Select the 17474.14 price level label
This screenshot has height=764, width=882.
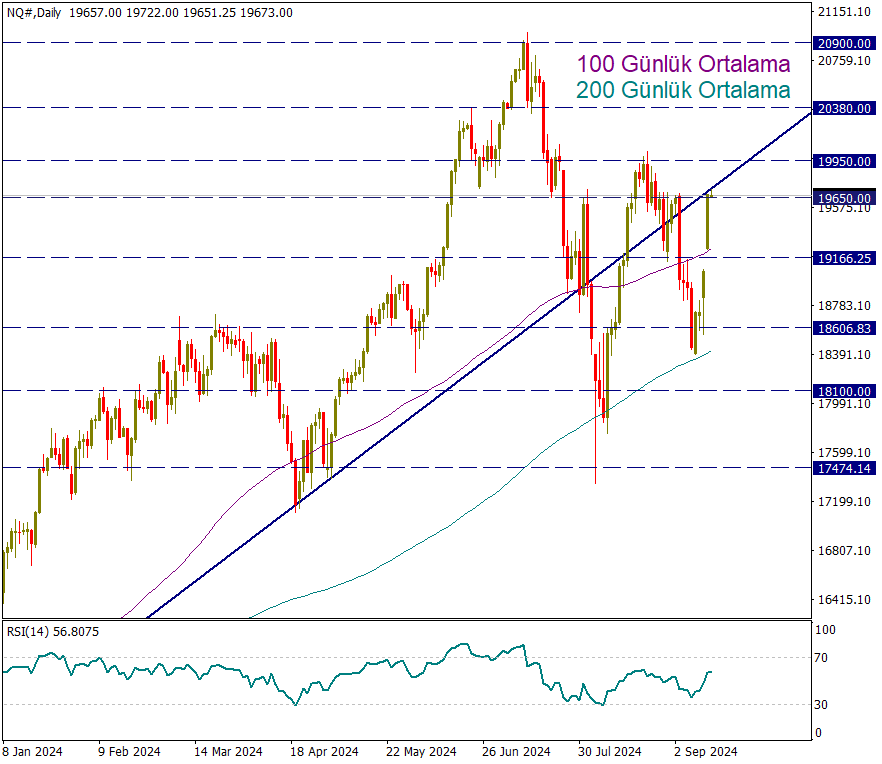pos(844,468)
